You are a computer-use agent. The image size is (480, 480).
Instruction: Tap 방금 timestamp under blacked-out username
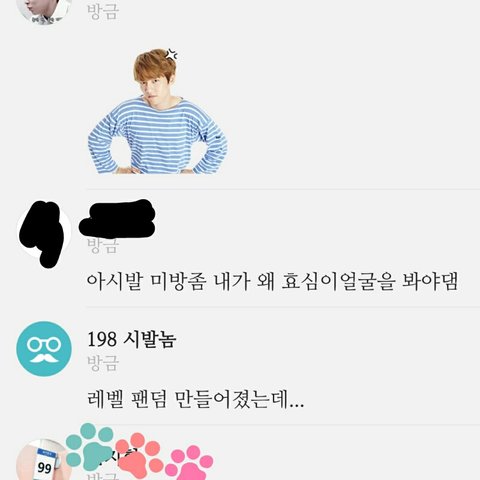coord(103,245)
